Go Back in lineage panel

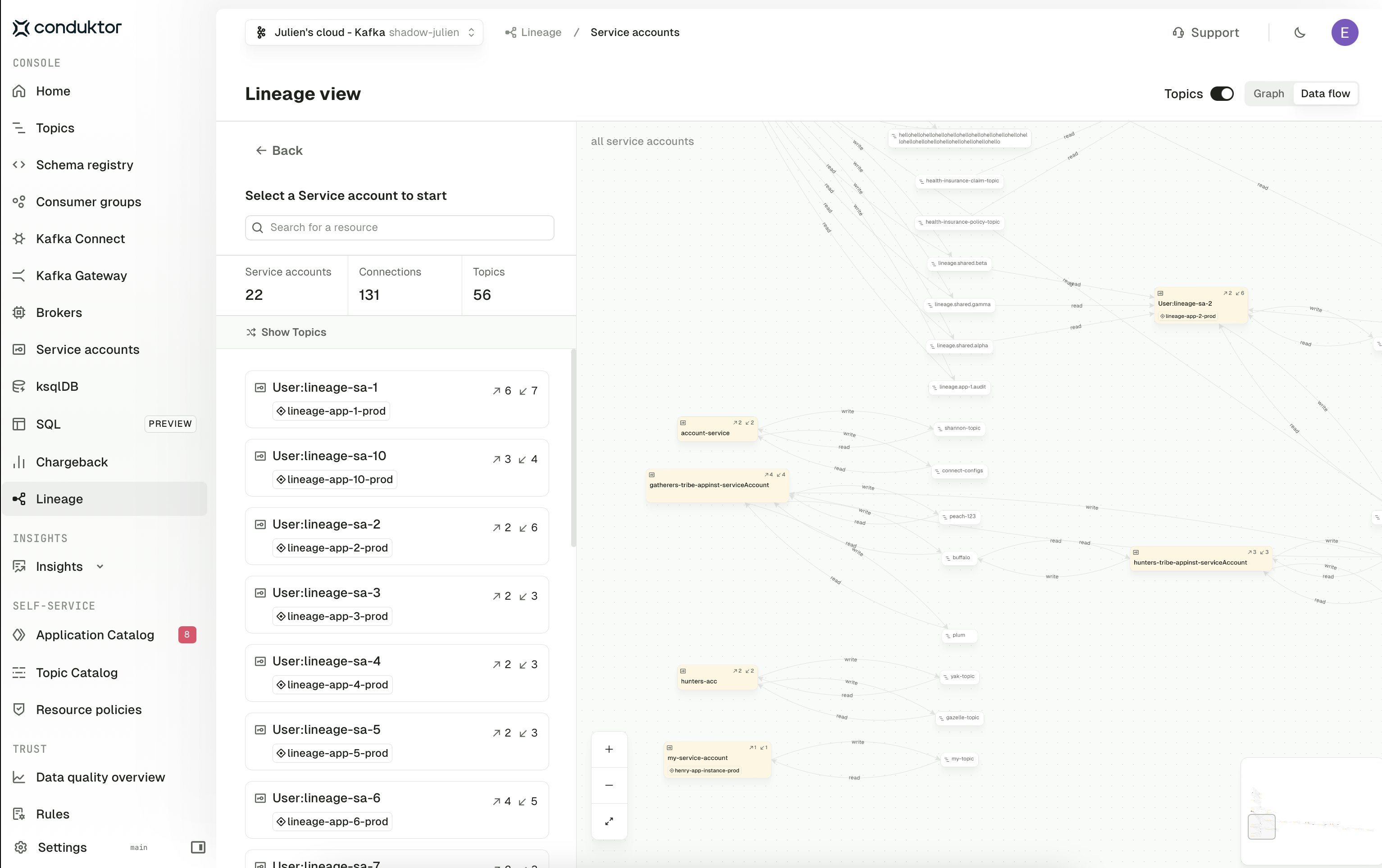[279, 150]
